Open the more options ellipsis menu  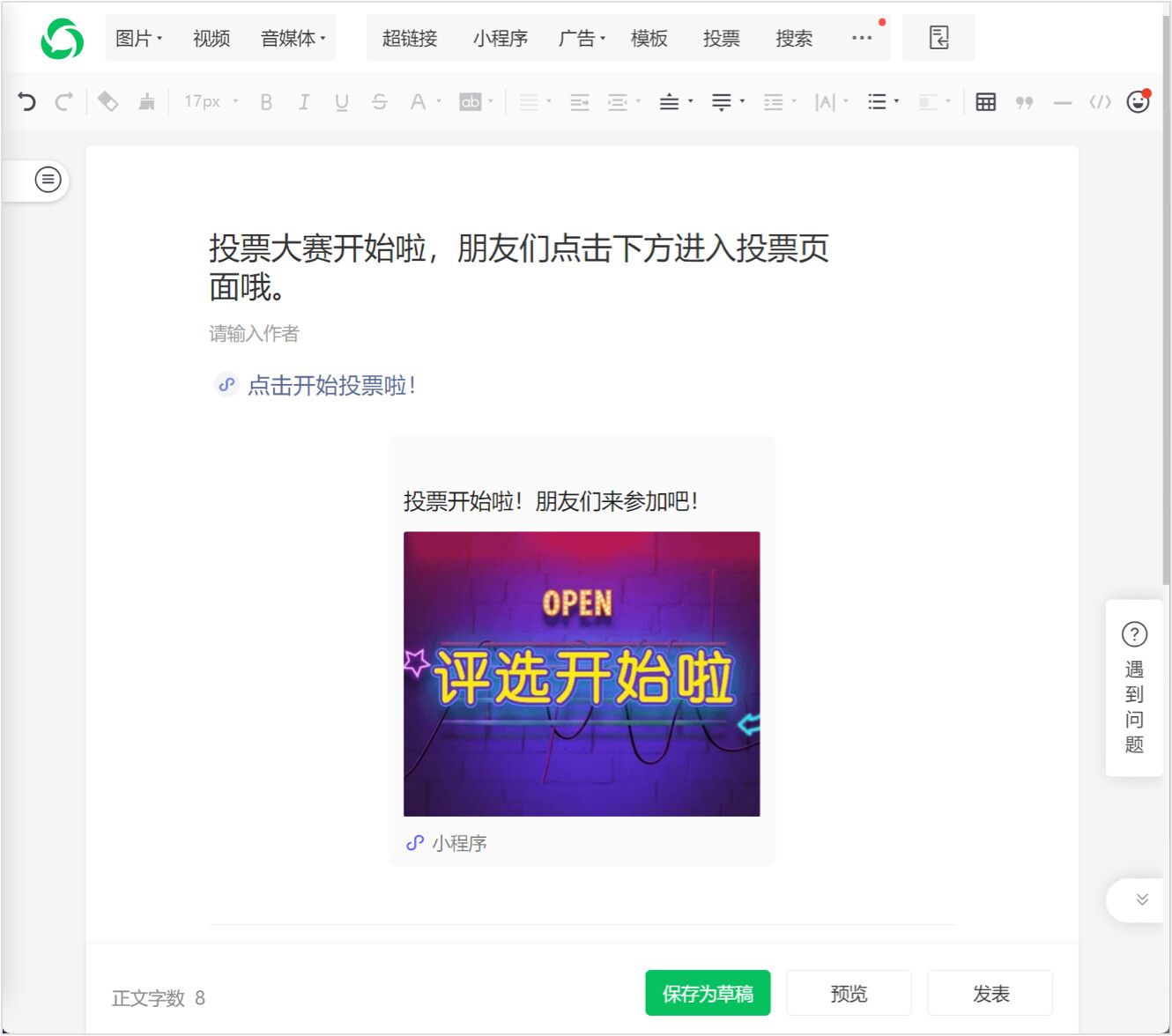[862, 38]
